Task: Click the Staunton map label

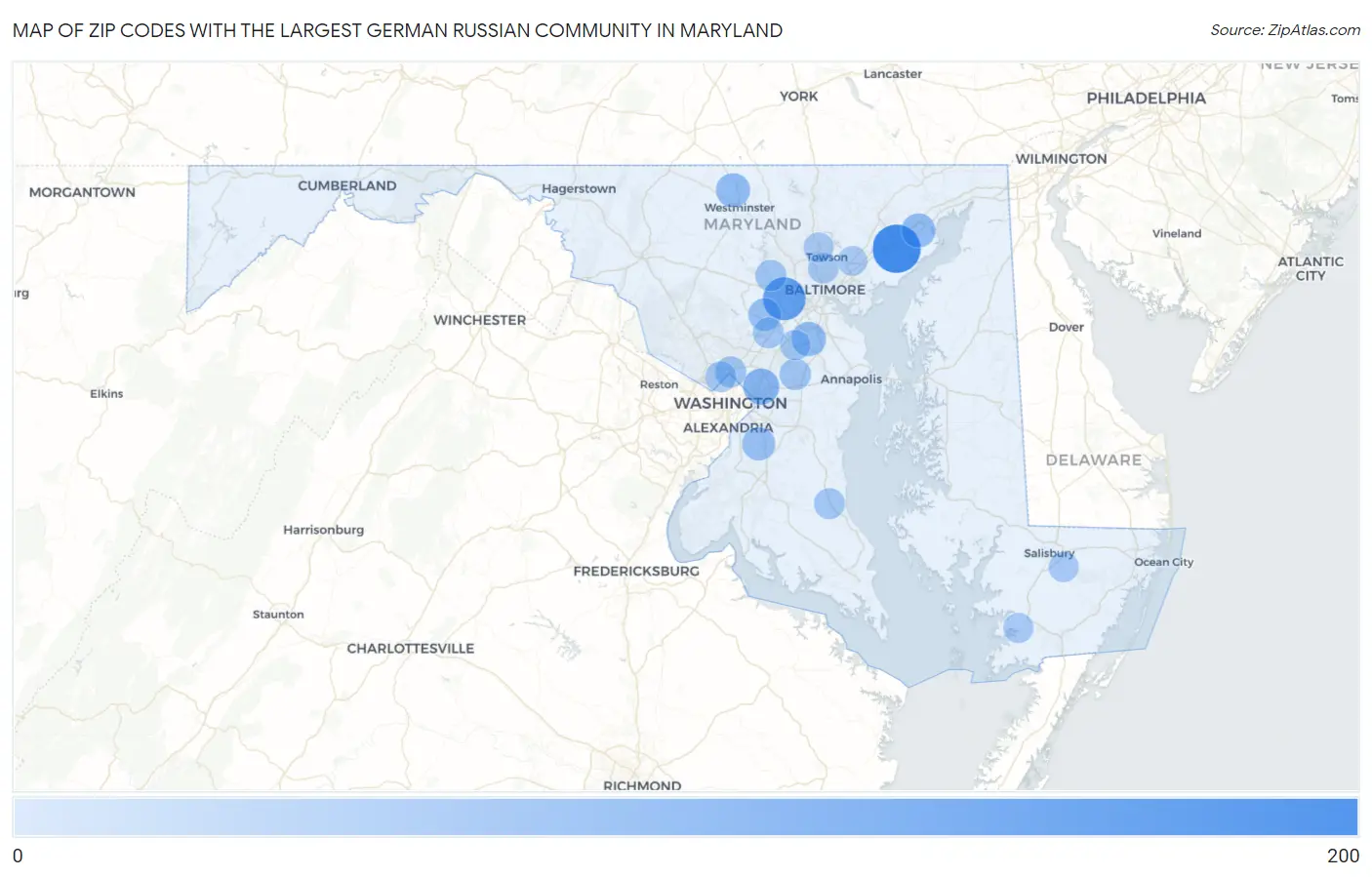Action: pyautogui.click(x=278, y=614)
